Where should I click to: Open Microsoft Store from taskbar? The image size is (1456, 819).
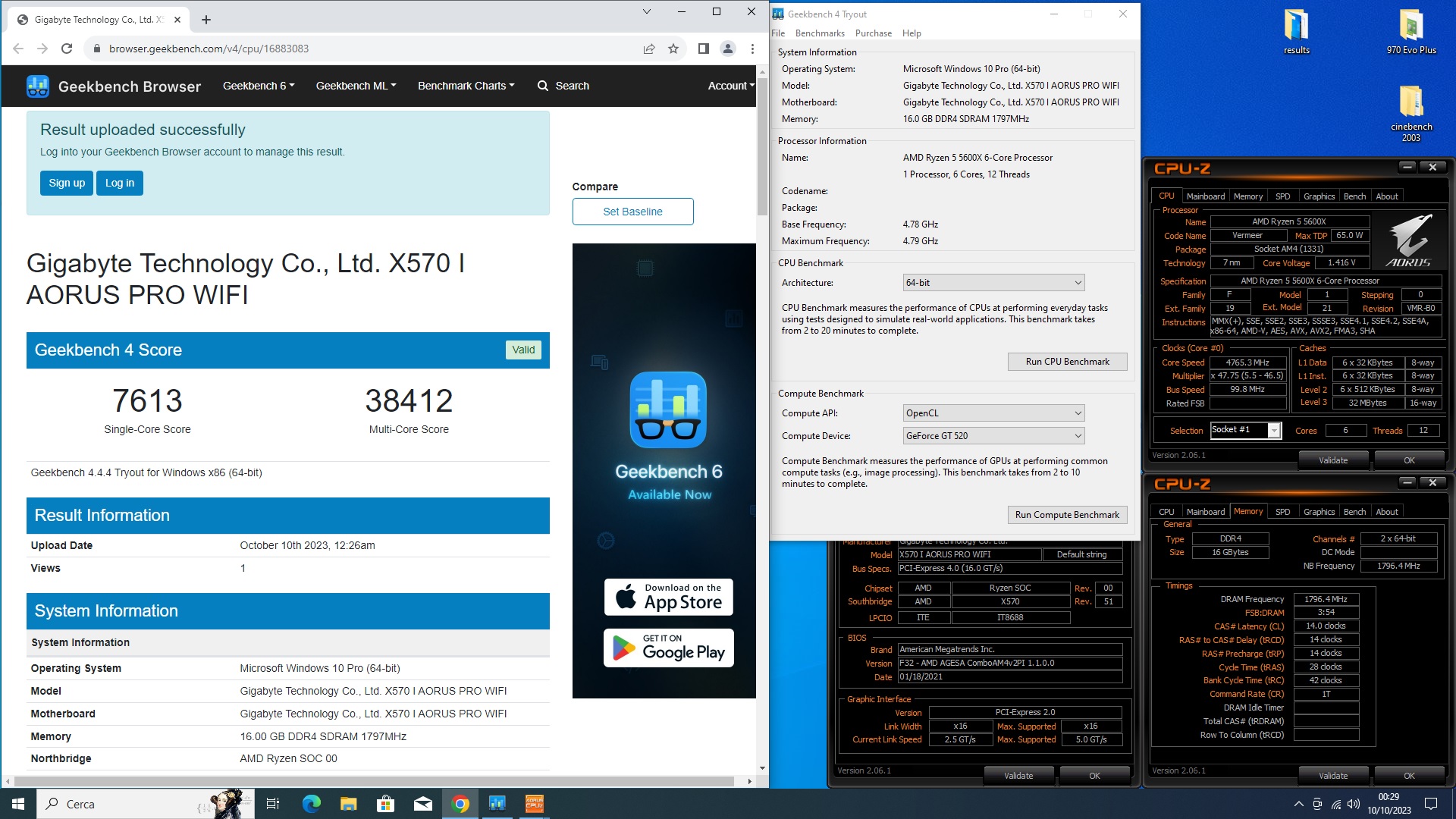pyautogui.click(x=385, y=804)
